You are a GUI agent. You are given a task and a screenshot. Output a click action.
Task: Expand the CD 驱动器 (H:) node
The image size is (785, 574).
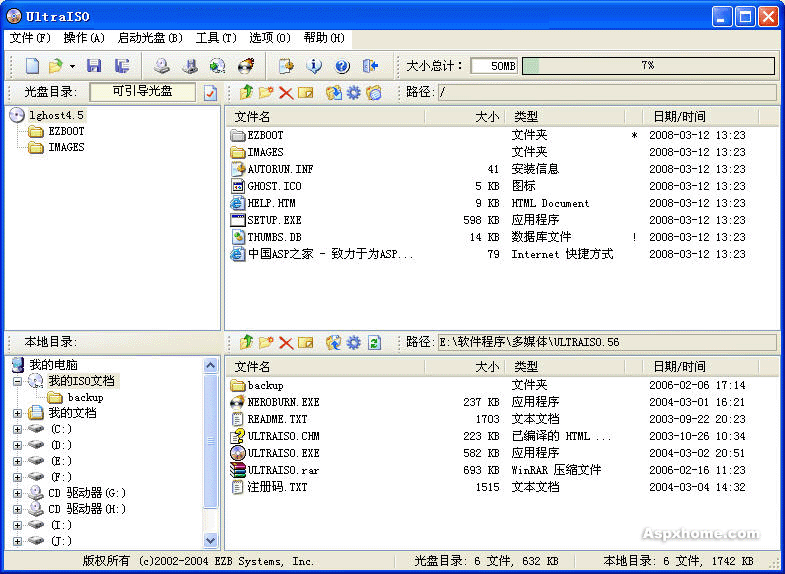18,509
